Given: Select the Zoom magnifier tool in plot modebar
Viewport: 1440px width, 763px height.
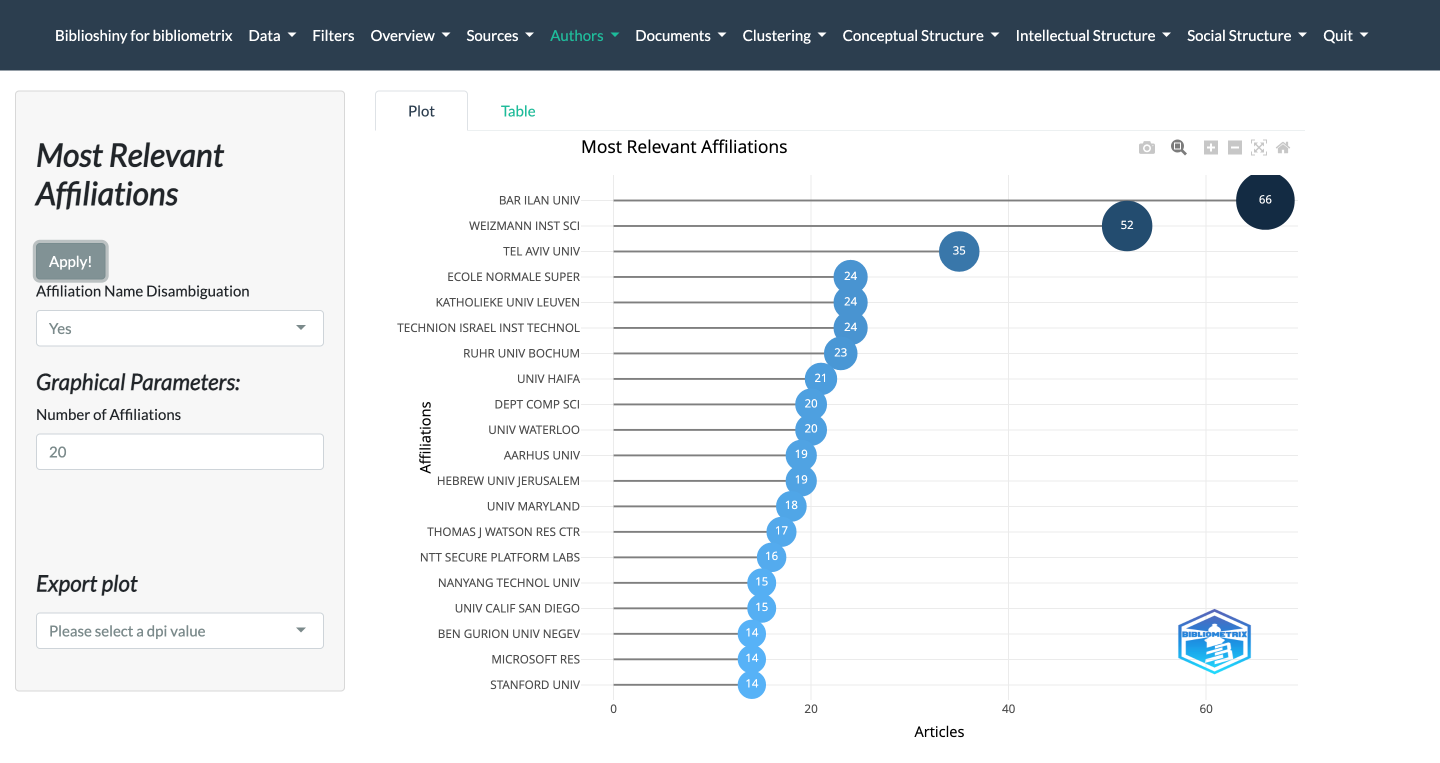Looking at the screenshot, I should tap(1179, 148).
